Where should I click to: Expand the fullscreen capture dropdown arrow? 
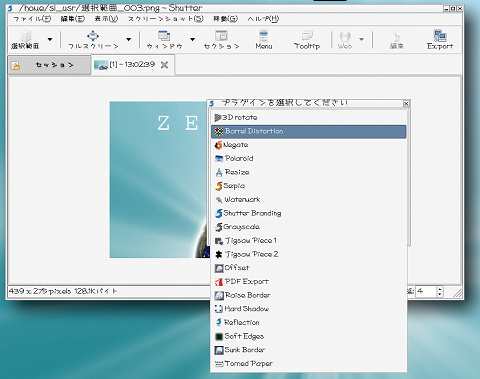coord(129,40)
